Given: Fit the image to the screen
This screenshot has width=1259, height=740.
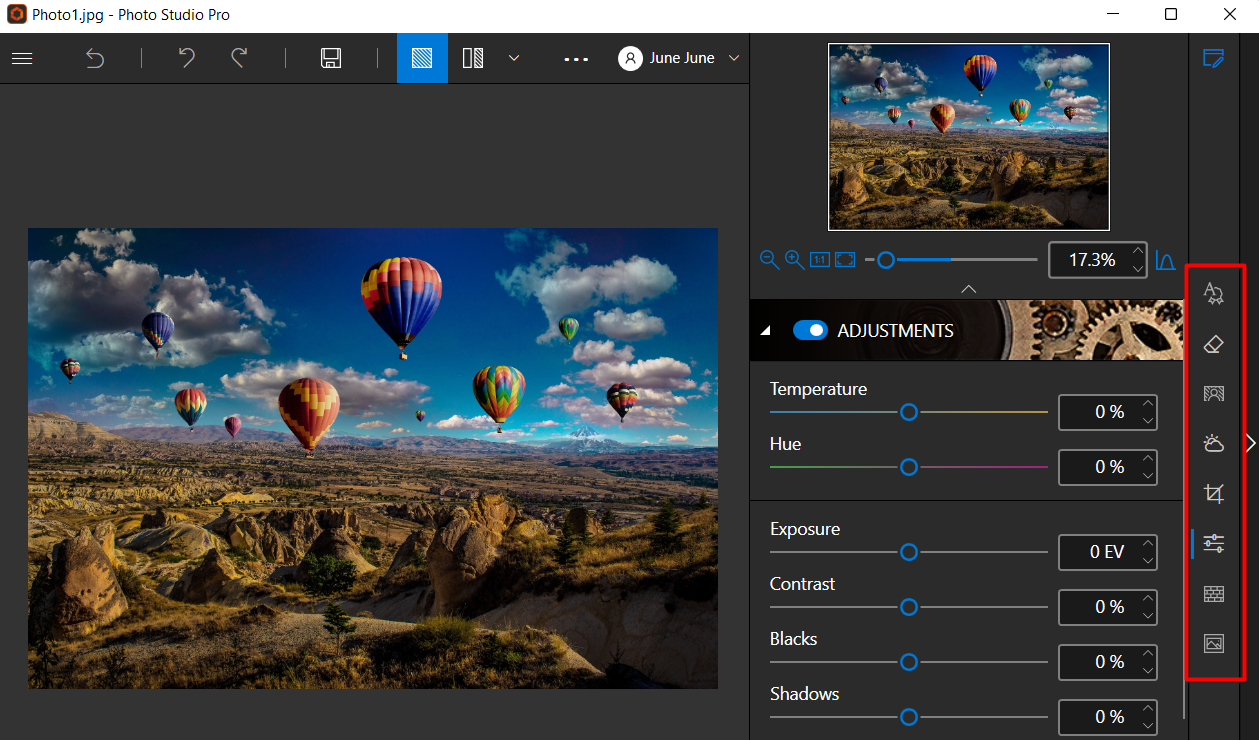Looking at the screenshot, I should pos(845,260).
